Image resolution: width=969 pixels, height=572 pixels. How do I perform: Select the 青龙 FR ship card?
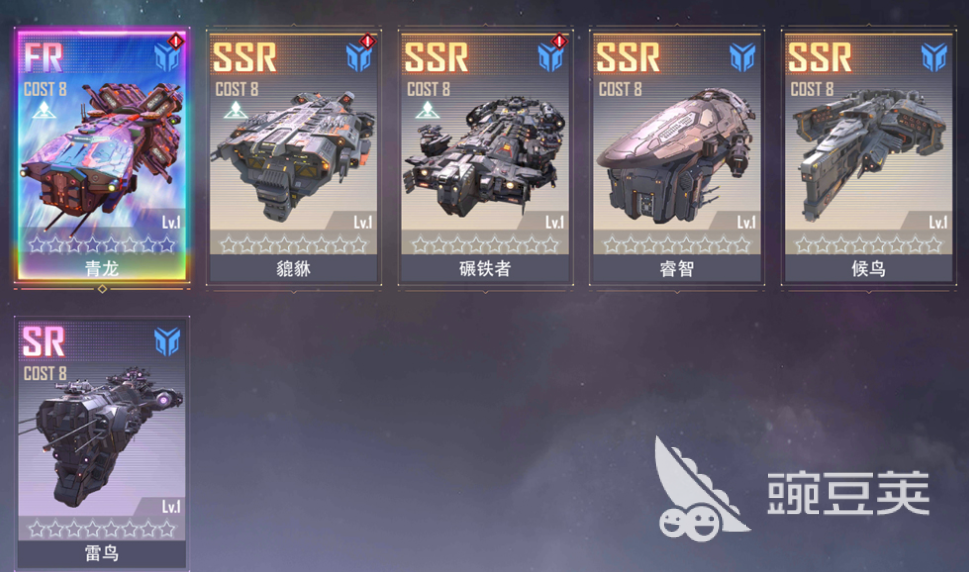[x=102, y=157]
